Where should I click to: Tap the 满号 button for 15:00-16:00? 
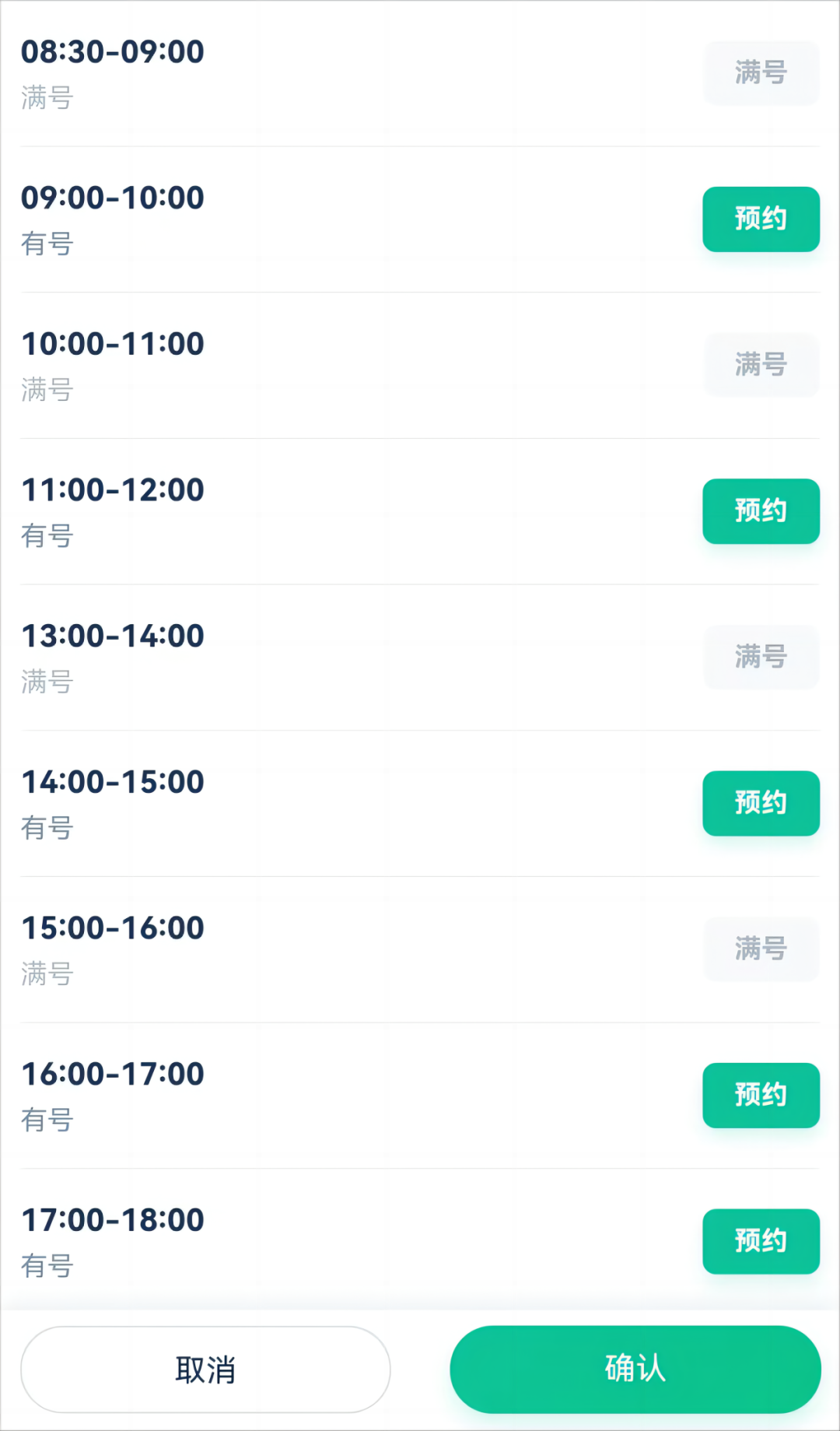tap(761, 949)
